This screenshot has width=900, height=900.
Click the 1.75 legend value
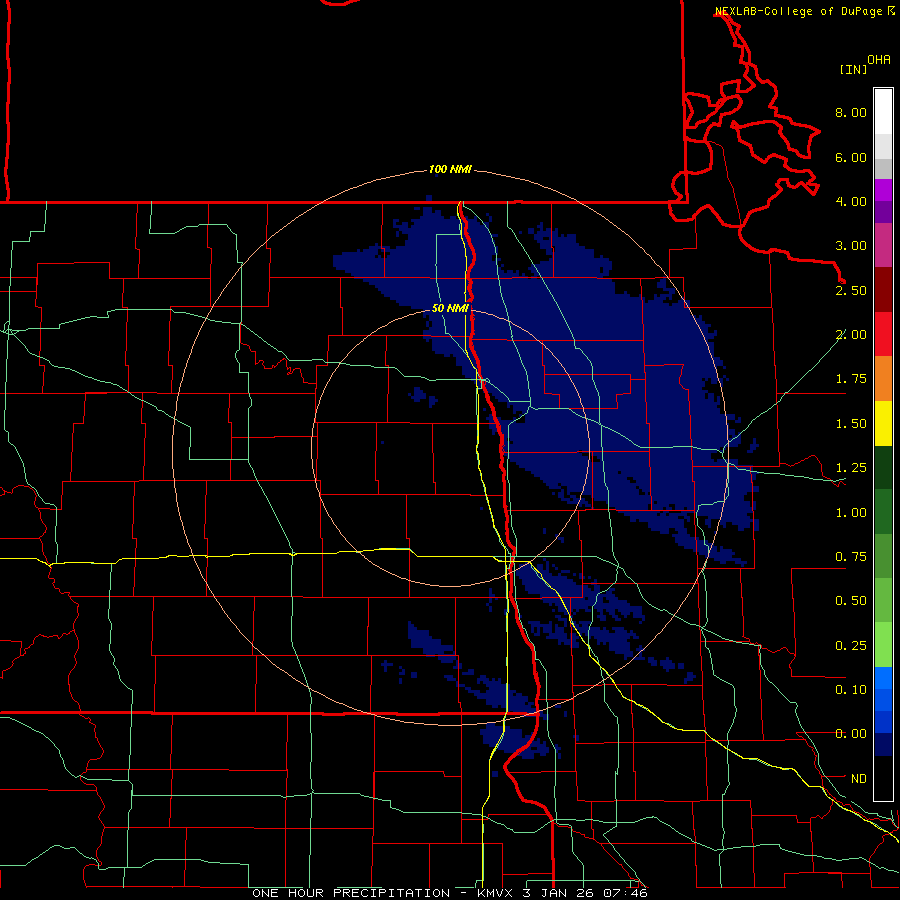851,379
